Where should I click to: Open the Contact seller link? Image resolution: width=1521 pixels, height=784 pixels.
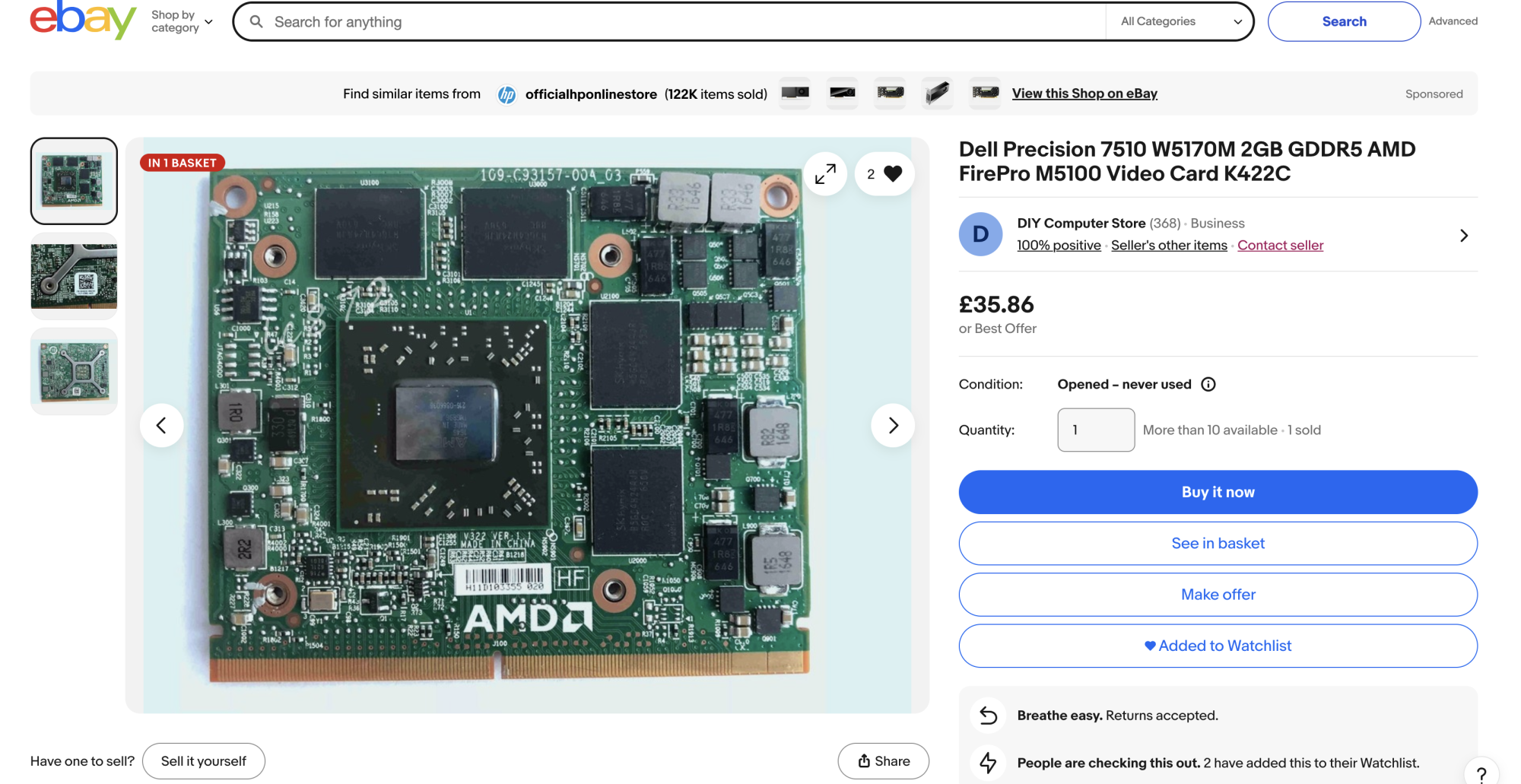pyautogui.click(x=1280, y=245)
